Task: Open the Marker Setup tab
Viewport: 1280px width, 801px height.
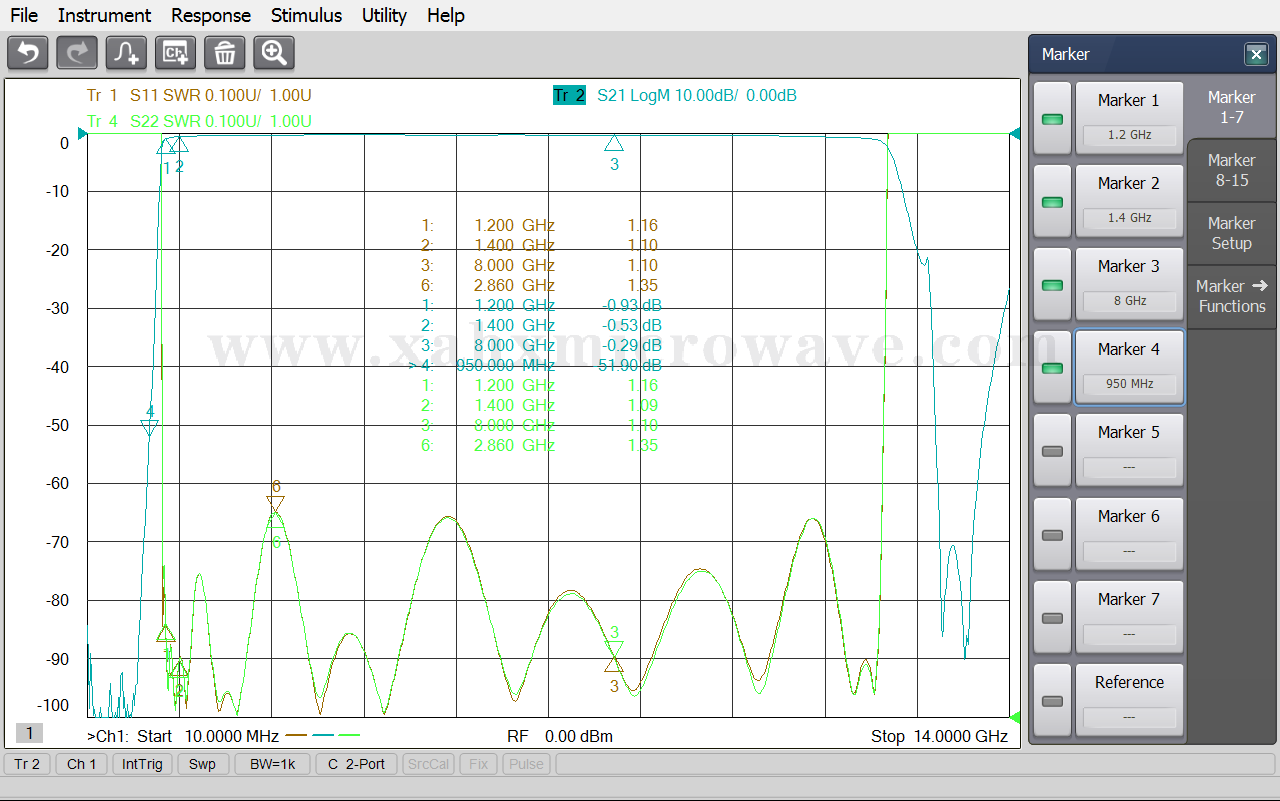Action: (1231, 233)
